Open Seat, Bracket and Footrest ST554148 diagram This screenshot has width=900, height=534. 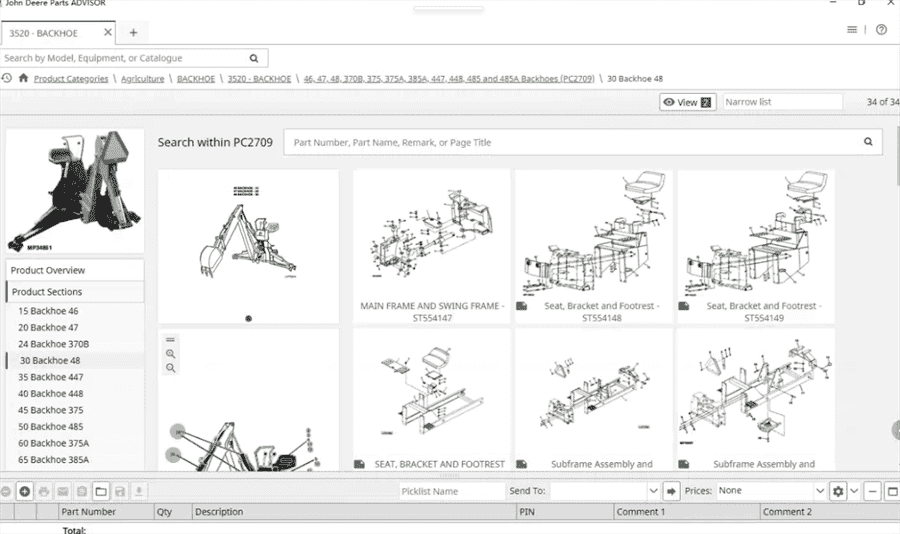[x=594, y=247]
